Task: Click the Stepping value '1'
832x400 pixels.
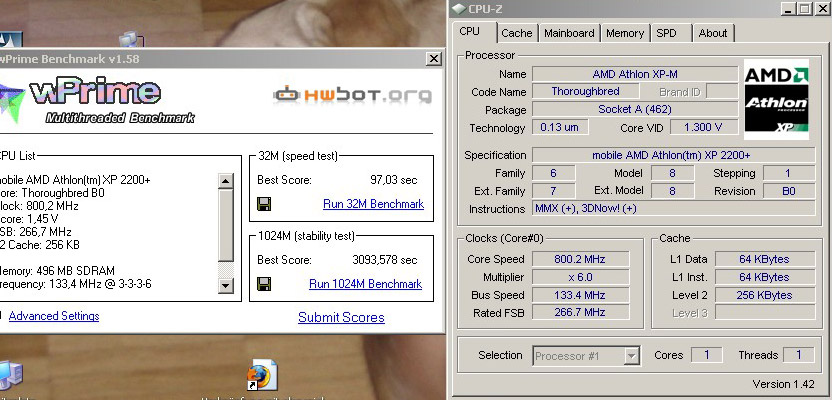Action: (788, 173)
